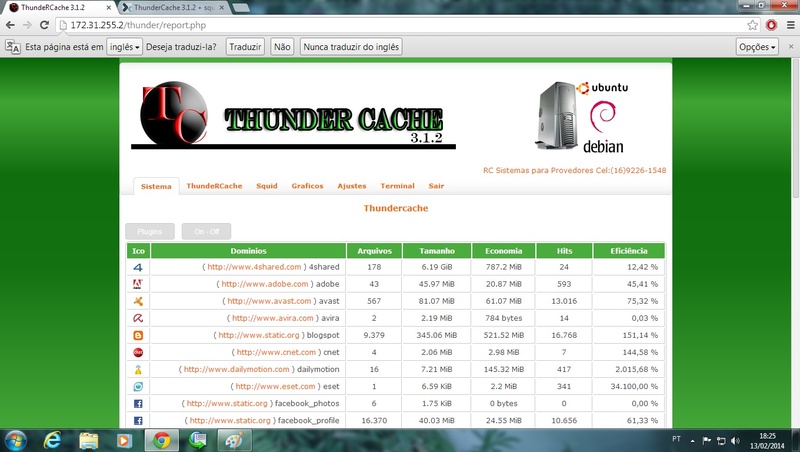Open the www.eset.com link

click(x=275, y=386)
